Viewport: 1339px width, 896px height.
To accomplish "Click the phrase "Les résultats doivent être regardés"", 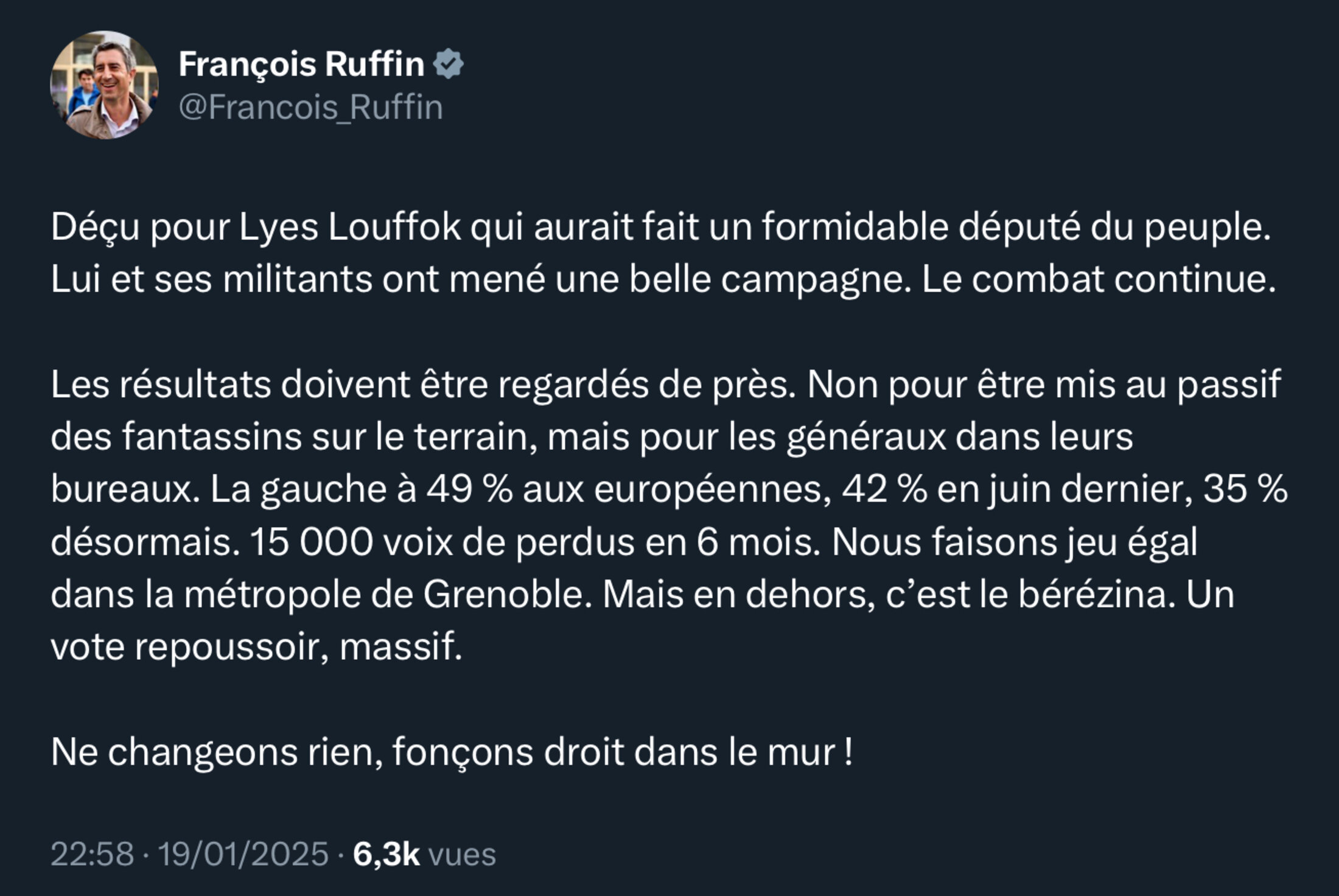I will tap(349, 385).
